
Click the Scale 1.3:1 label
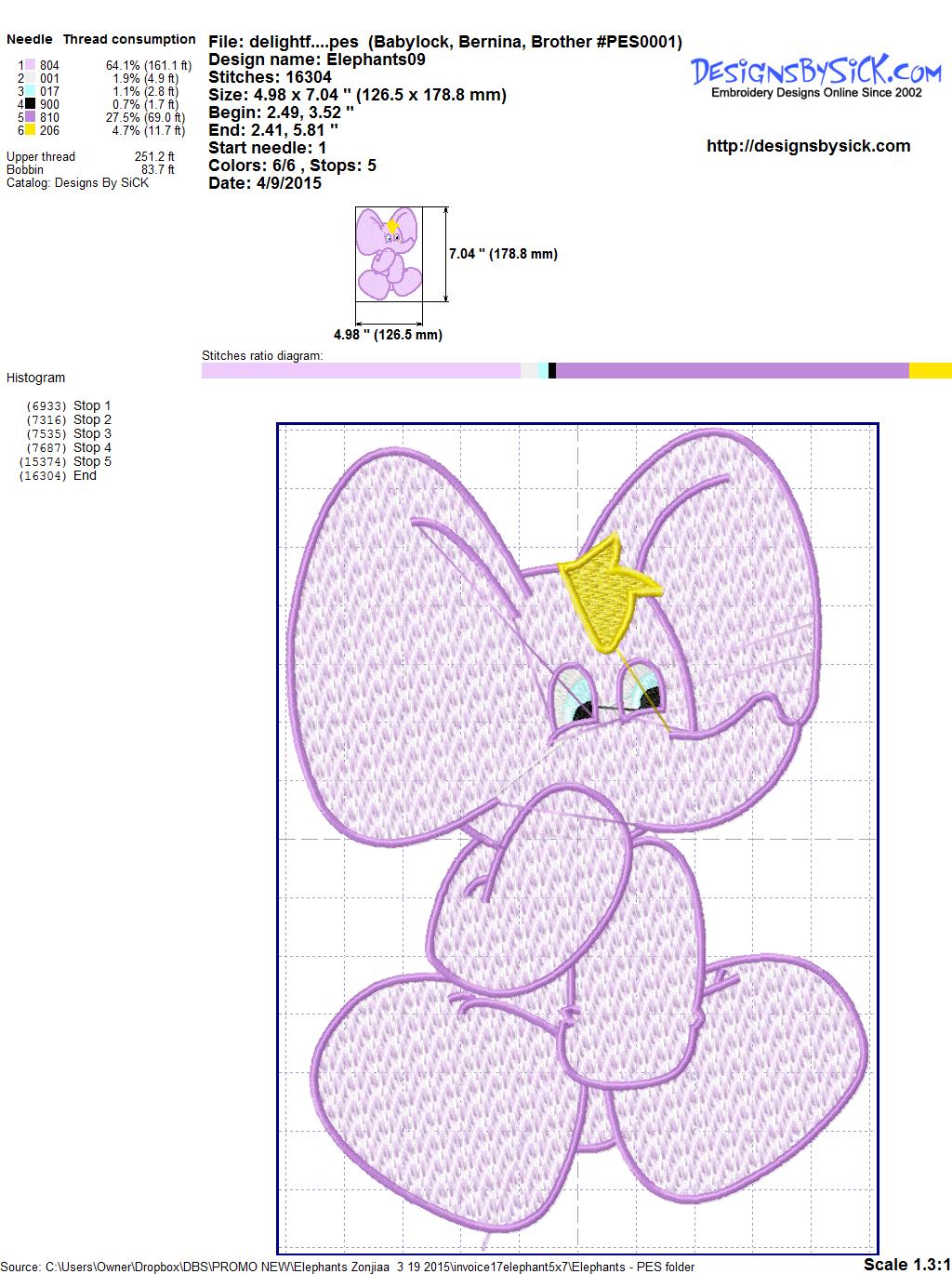click(906, 1264)
